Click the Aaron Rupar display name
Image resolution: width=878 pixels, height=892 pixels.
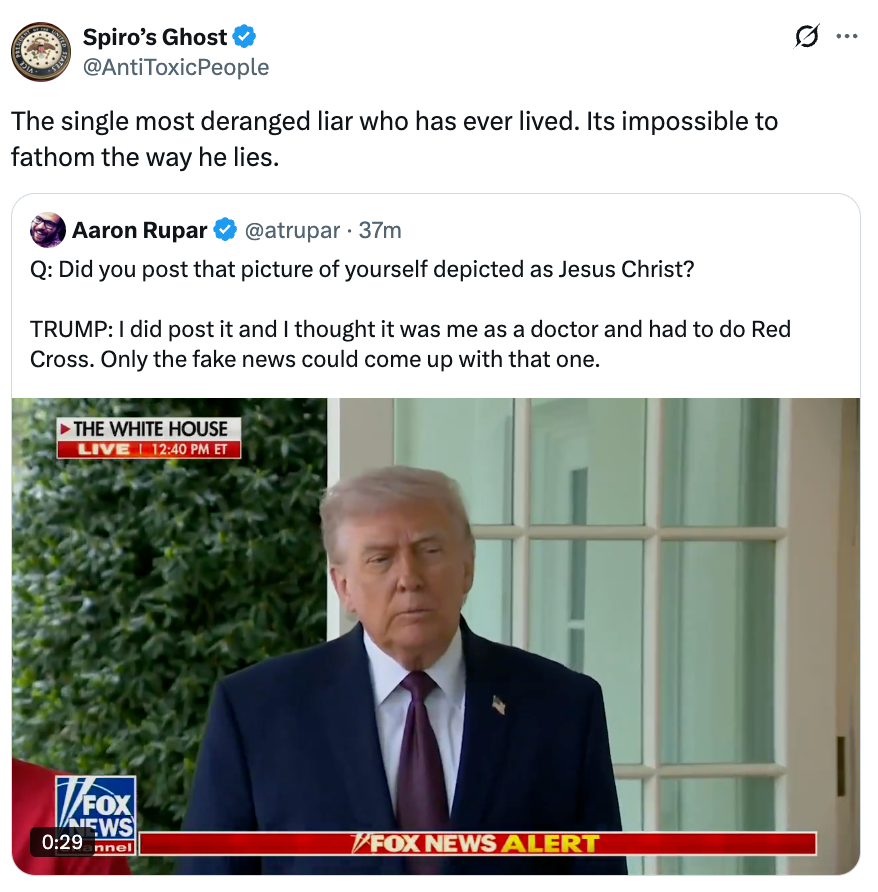[x=139, y=230]
